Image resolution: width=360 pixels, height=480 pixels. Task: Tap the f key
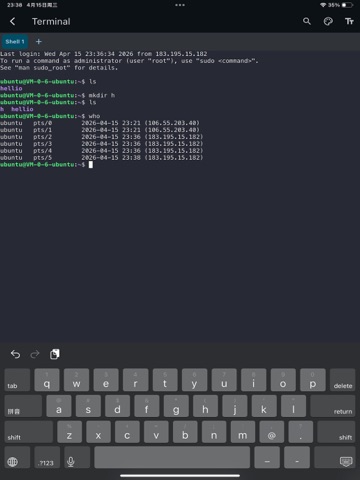(x=147, y=406)
